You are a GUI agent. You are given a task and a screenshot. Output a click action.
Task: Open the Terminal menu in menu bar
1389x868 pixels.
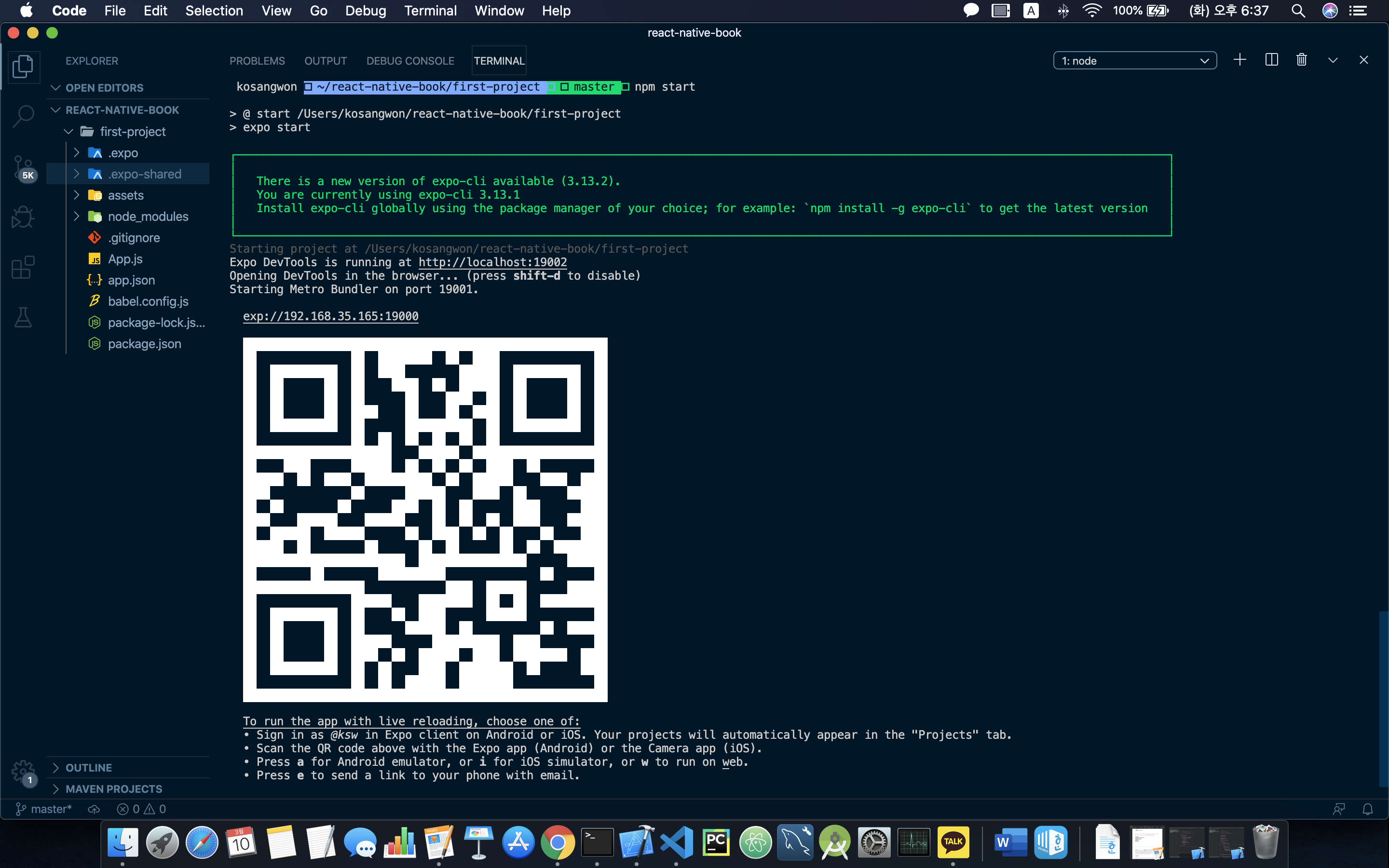coord(430,11)
